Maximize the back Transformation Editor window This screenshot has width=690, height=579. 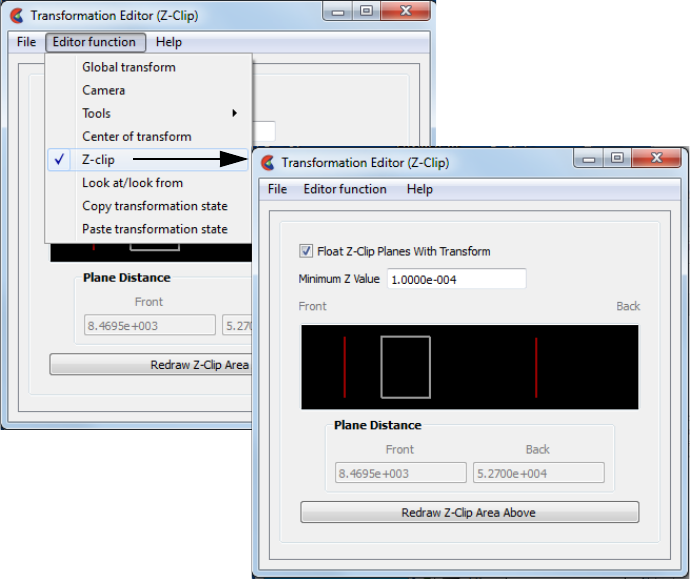366,11
